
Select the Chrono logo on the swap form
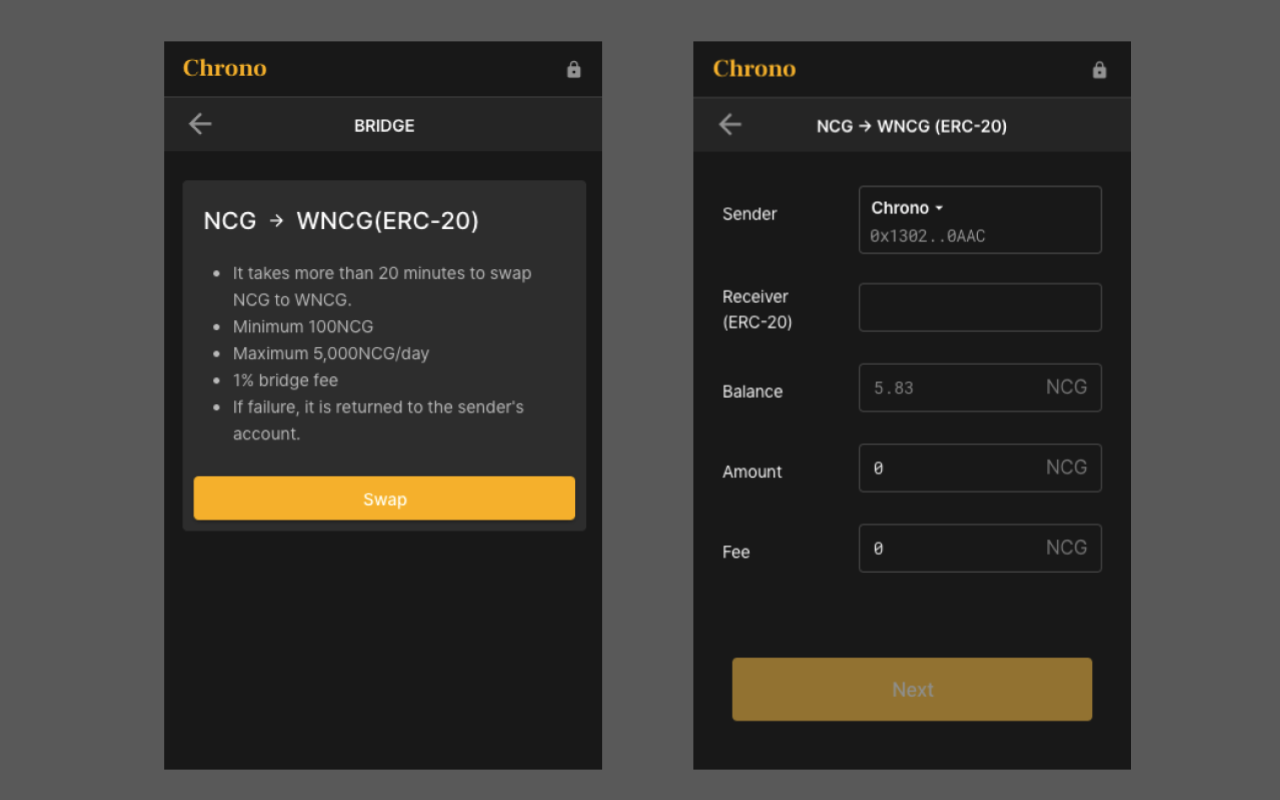754,68
